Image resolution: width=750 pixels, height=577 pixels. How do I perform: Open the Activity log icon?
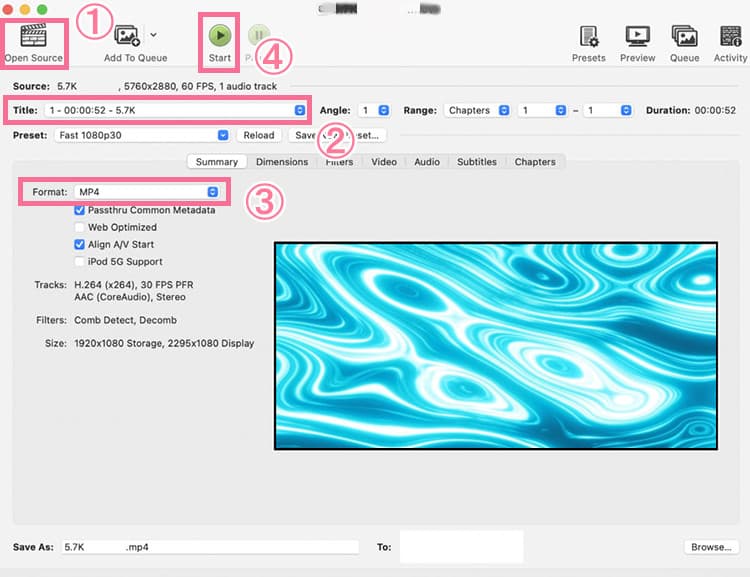click(x=730, y=36)
